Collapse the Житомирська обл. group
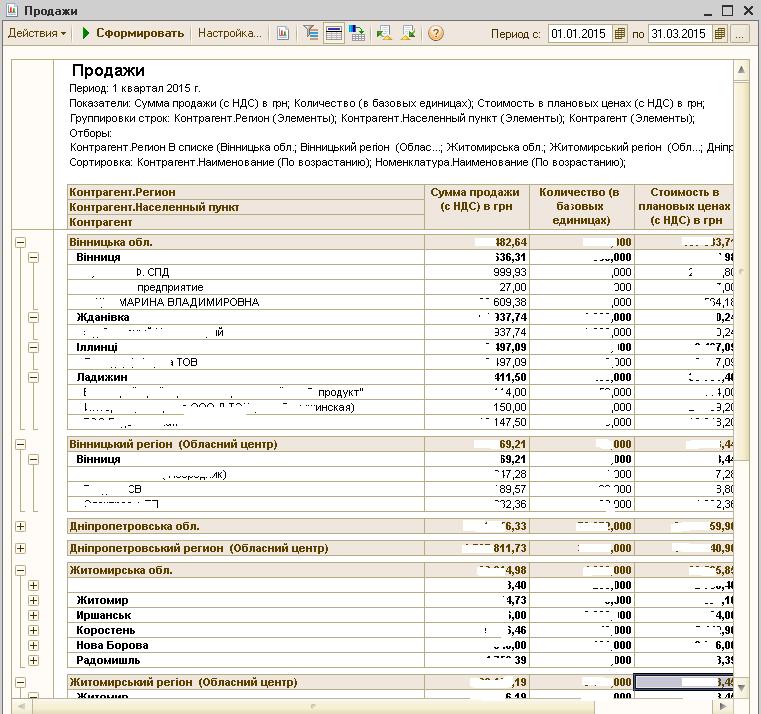The height and width of the screenshot is (714, 761). point(20,570)
